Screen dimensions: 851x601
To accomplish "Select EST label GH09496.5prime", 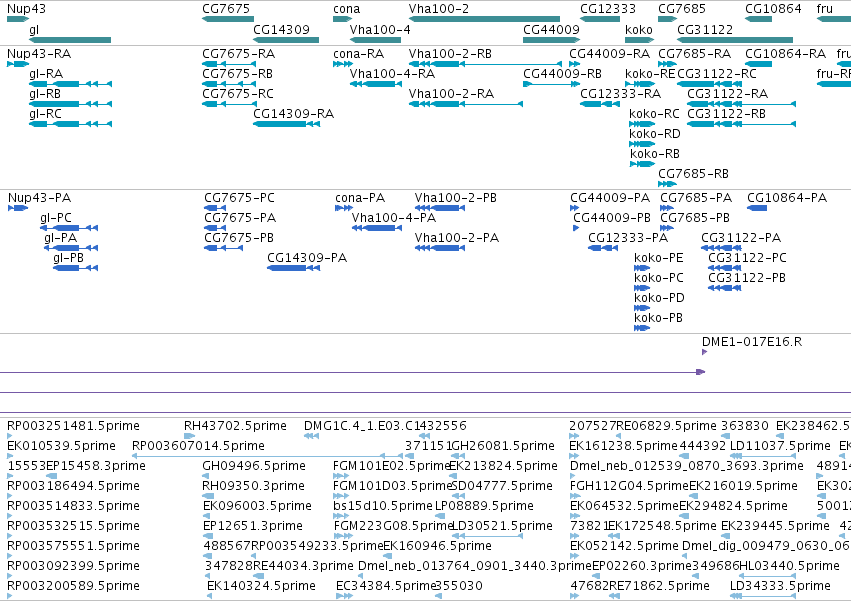I will click(254, 466).
